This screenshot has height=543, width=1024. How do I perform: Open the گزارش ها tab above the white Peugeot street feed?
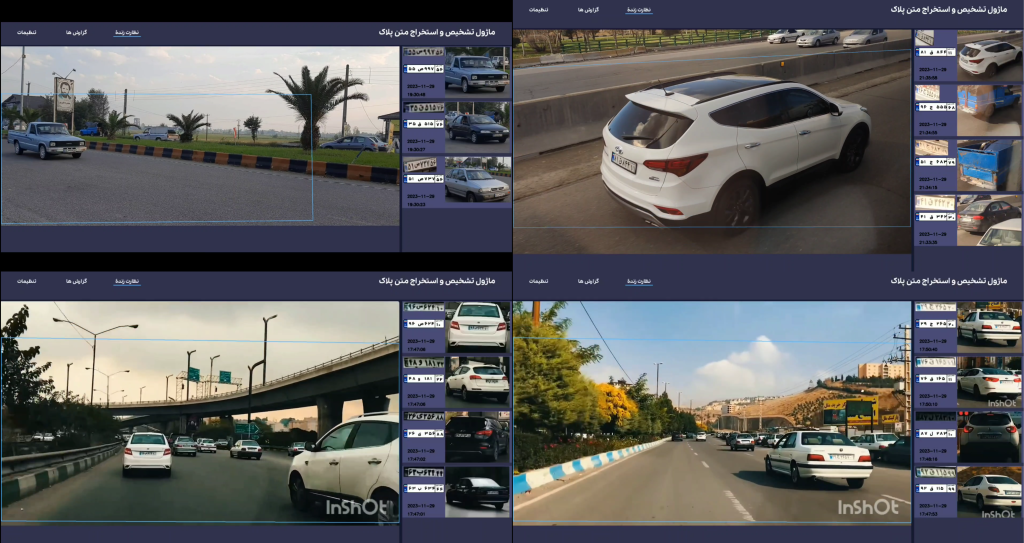click(588, 281)
